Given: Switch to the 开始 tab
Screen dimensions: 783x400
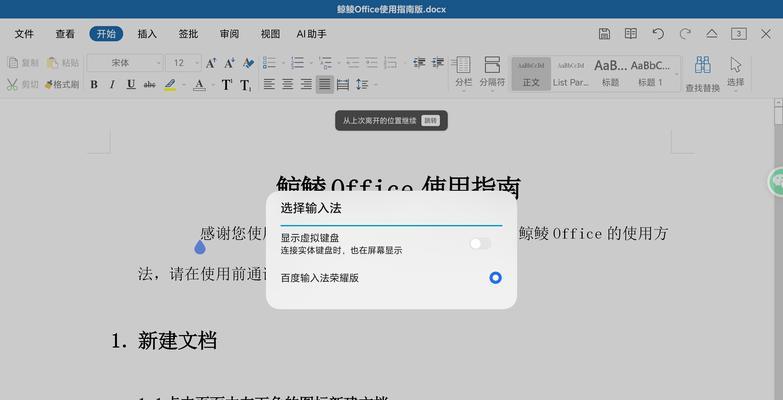Looking at the screenshot, I should 106,33.
